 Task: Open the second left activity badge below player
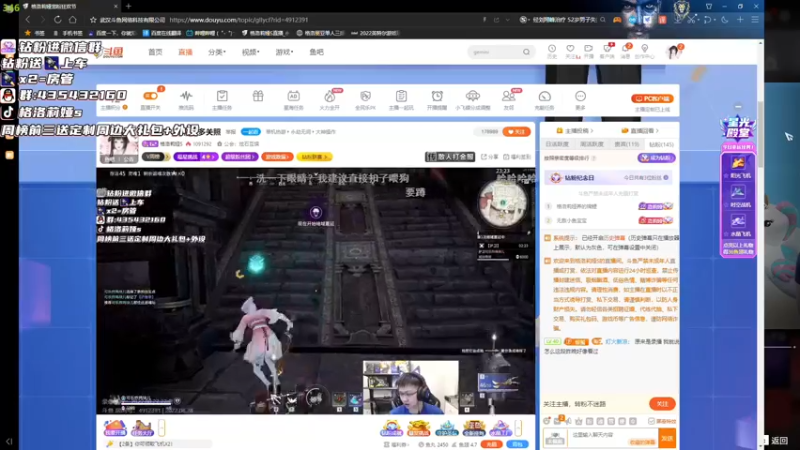(142, 428)
